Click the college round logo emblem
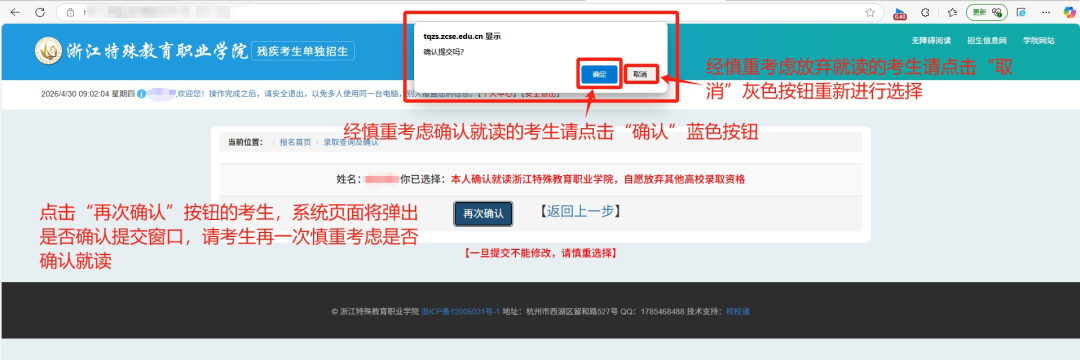 pos(48,51)
